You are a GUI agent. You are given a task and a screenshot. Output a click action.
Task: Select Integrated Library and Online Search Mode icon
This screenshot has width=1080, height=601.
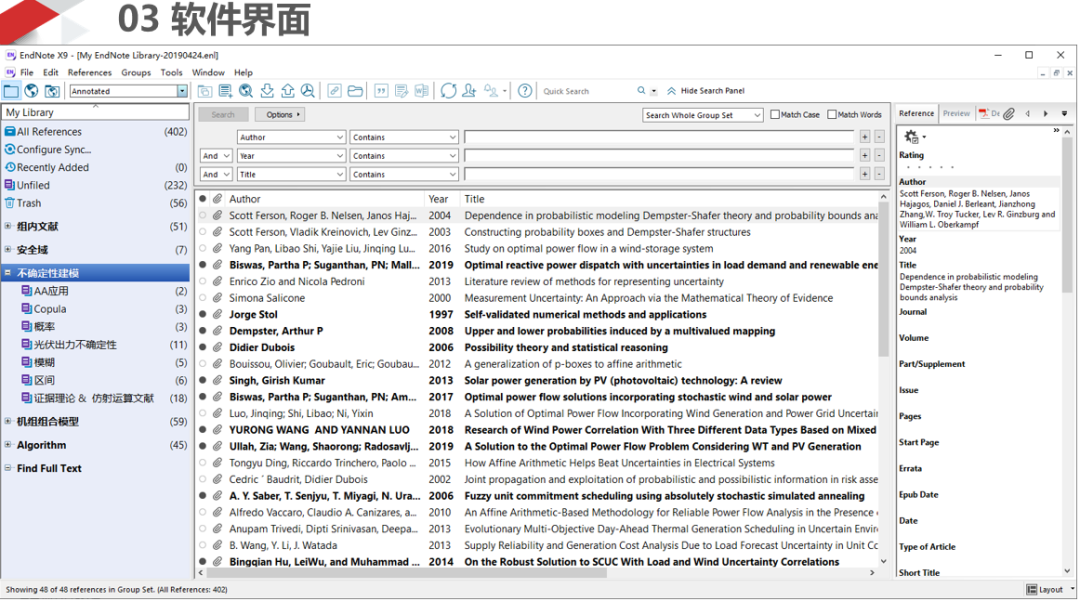tap(52, 91)
